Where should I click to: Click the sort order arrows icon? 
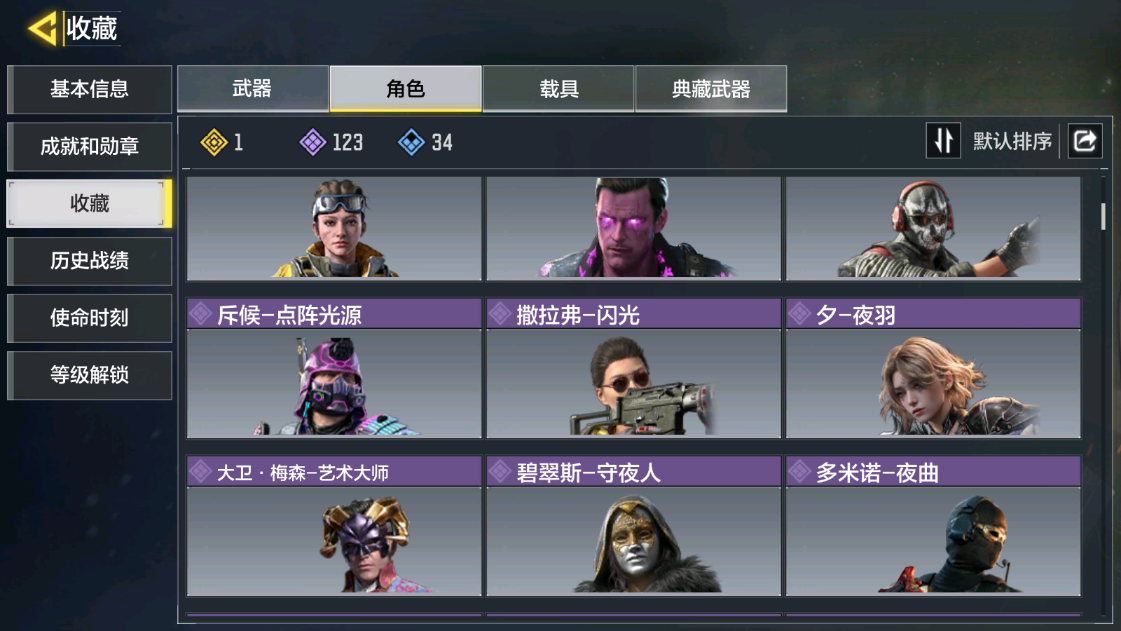click(943, 141)
